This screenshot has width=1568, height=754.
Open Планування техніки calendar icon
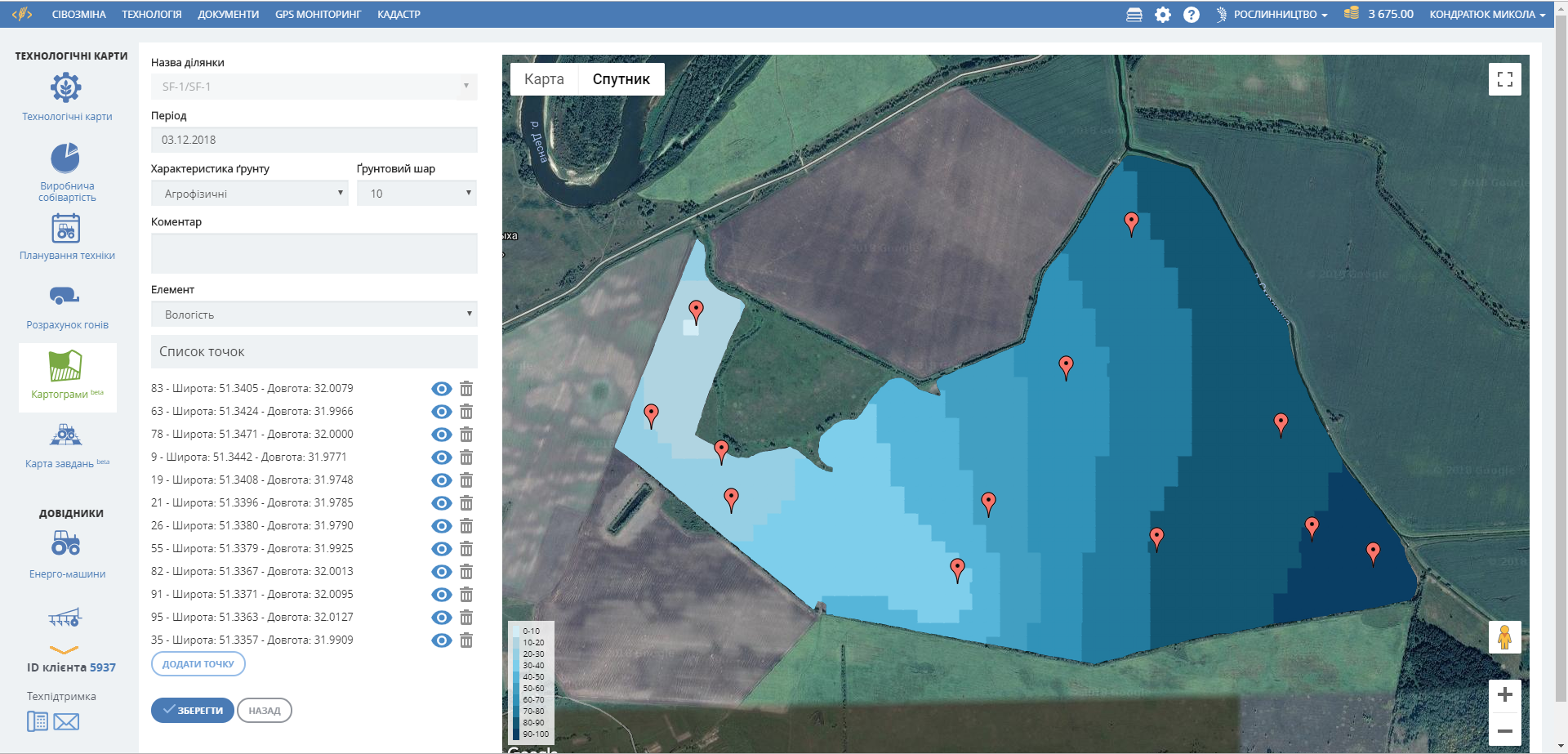pos(65,228)
